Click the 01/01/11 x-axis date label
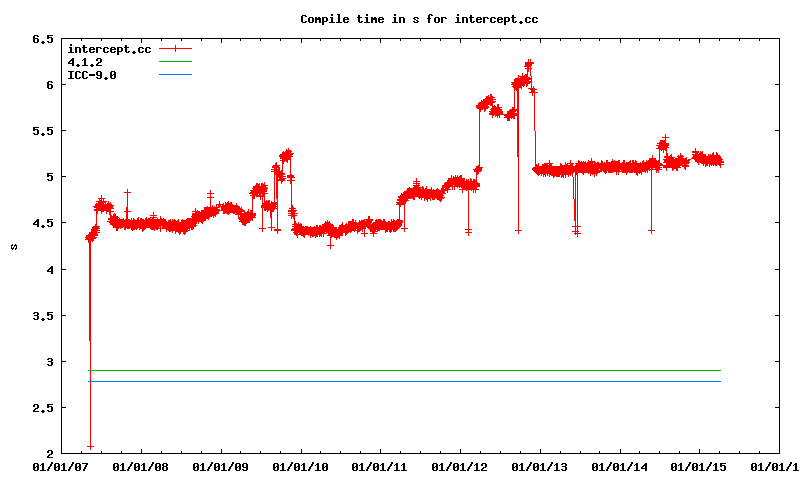This screenshot has width=800, height=480. point(380,466)
